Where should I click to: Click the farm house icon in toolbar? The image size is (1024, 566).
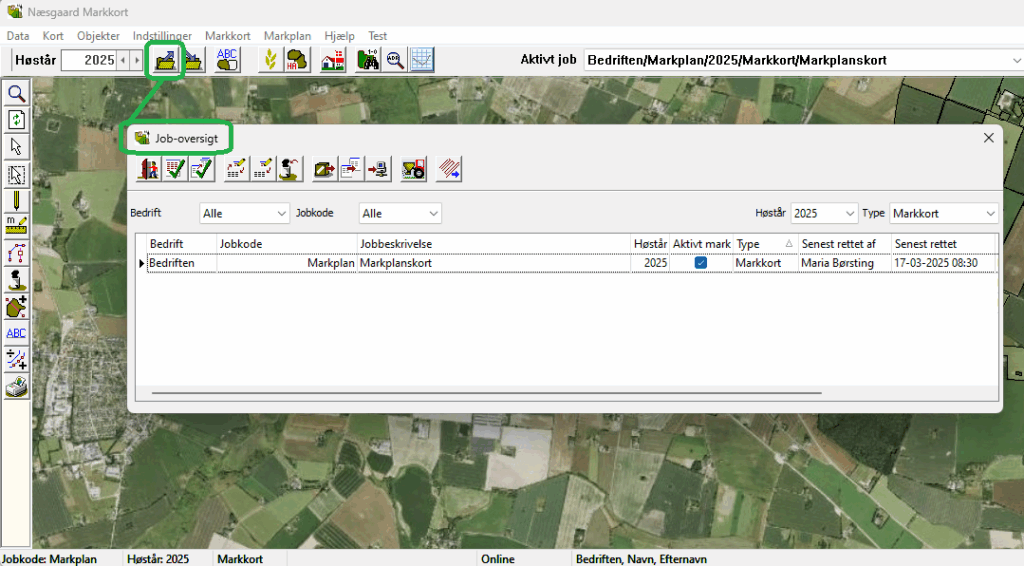point(333,60)
